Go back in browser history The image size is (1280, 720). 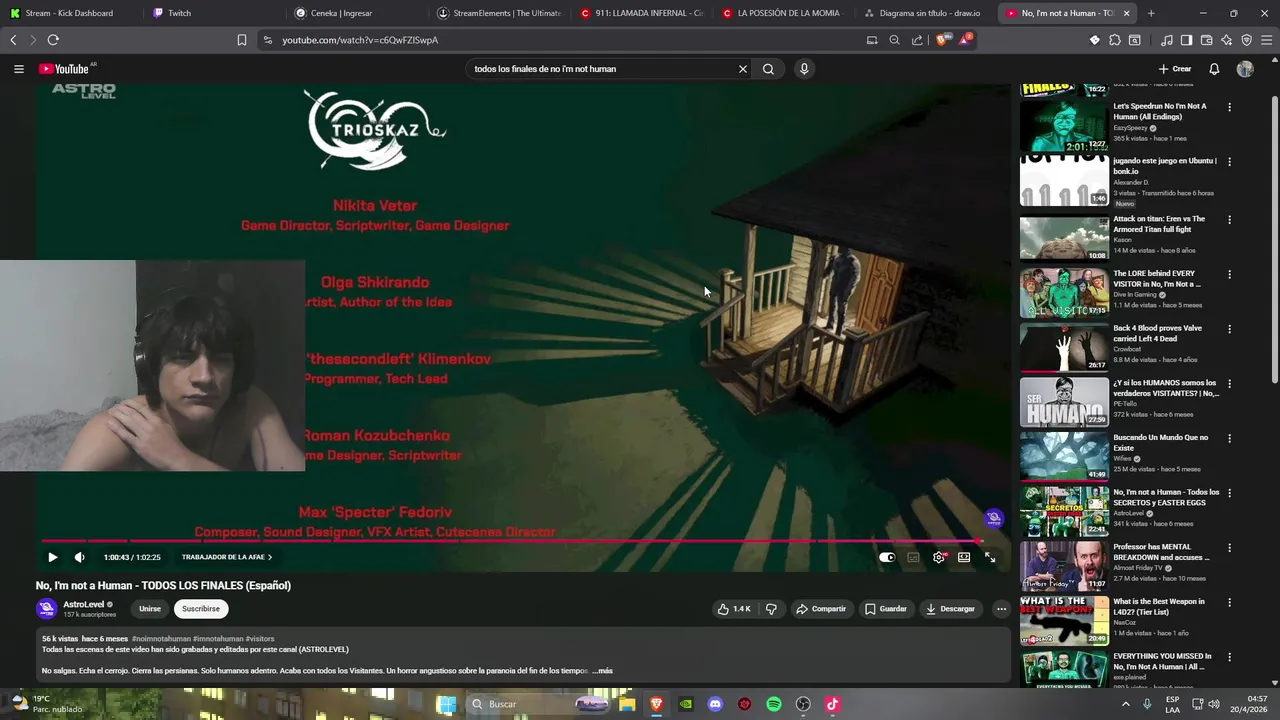coord(13,40)
